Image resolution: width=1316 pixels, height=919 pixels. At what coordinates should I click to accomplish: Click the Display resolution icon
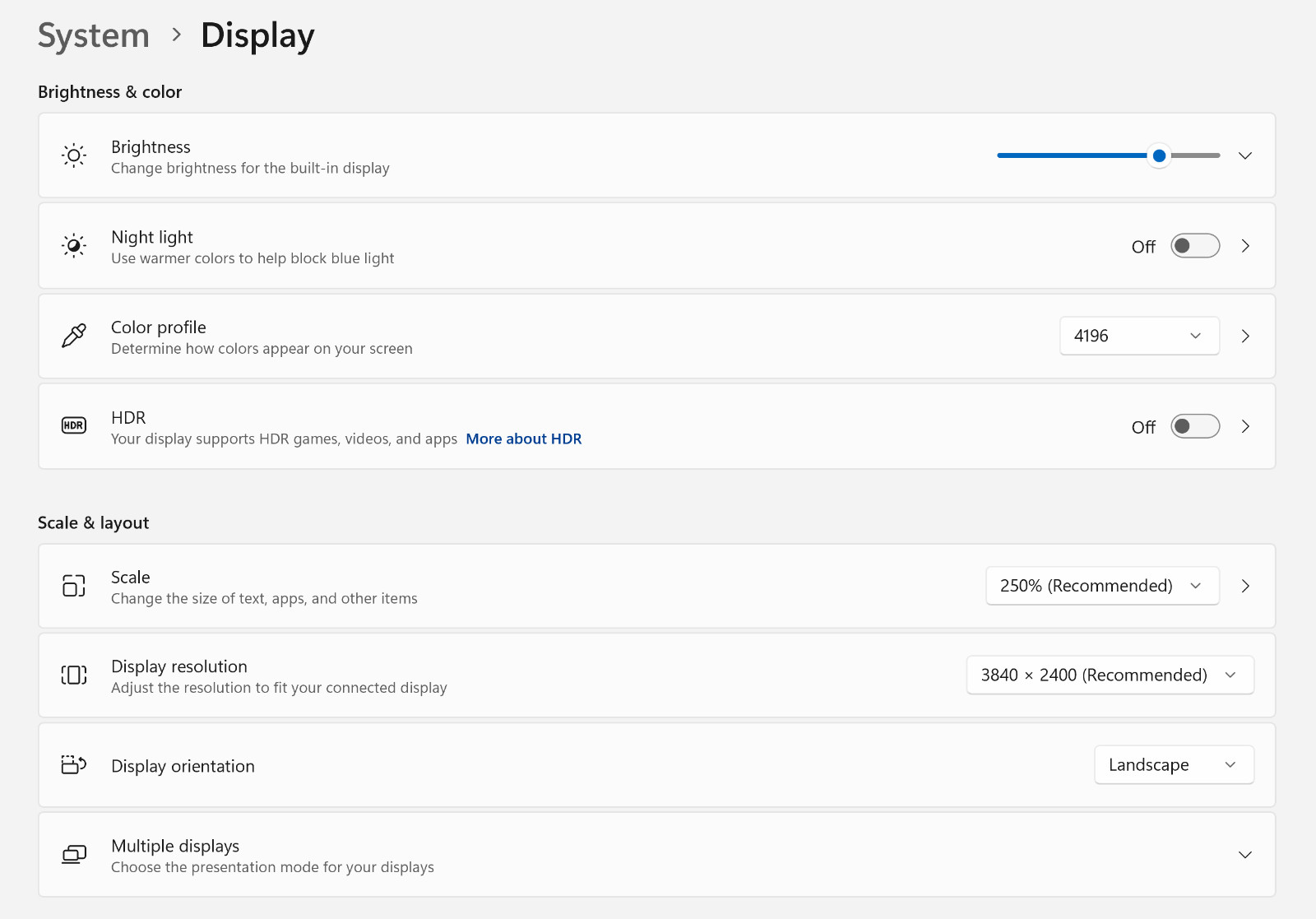coord(74,675)
